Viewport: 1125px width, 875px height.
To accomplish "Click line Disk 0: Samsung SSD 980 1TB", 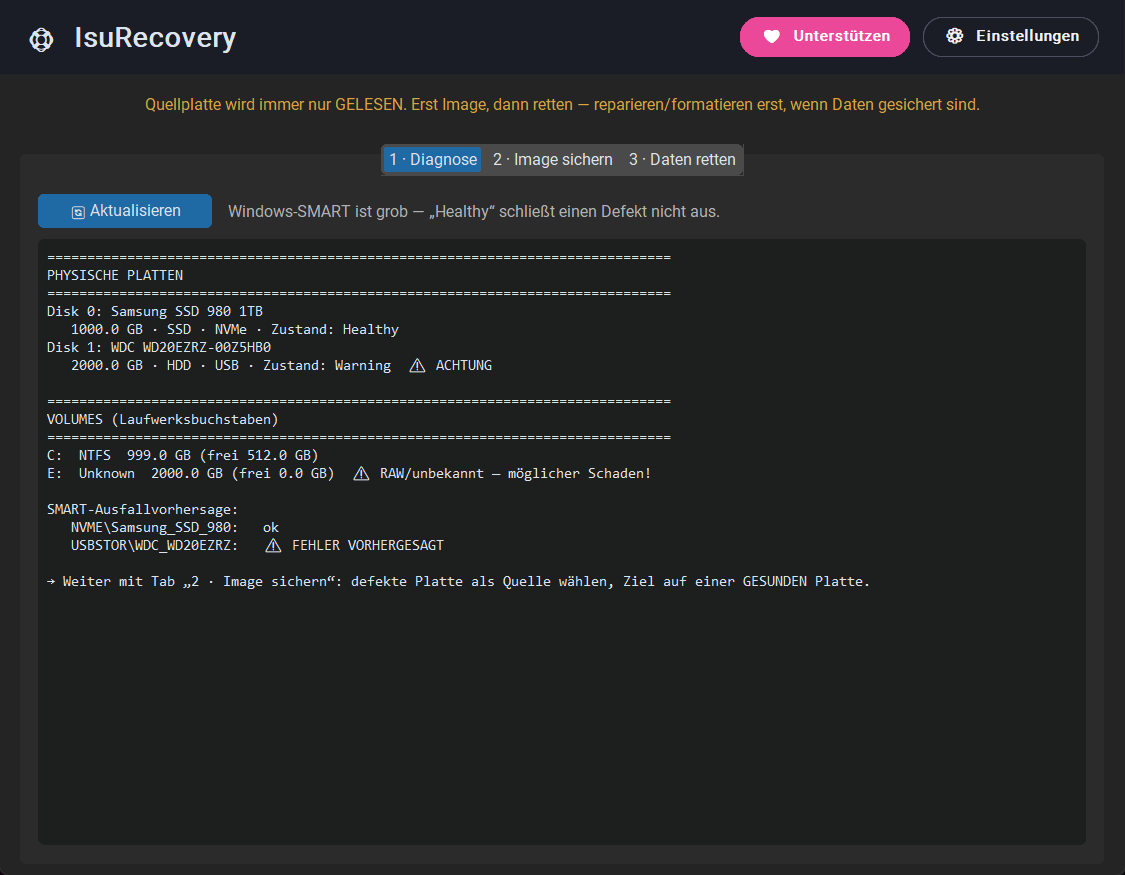I will click(155, 311).
